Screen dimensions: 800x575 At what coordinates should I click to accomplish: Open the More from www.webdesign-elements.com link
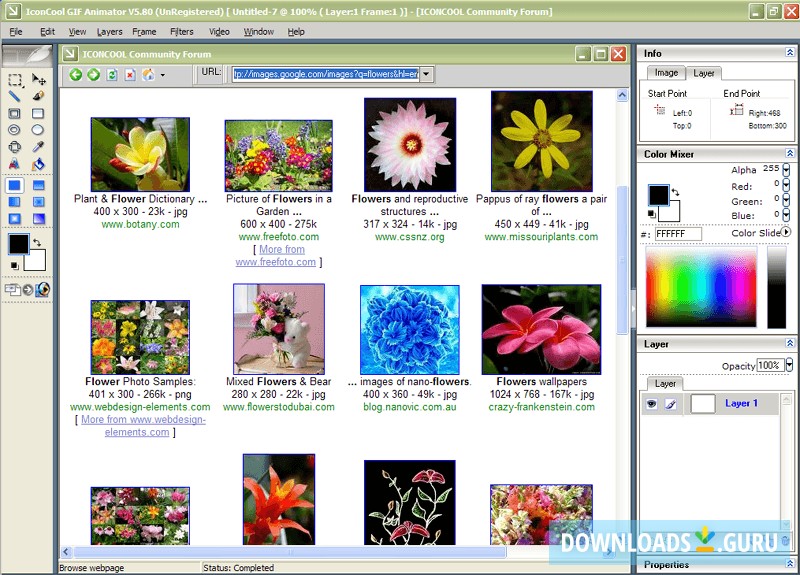point(143,426)
